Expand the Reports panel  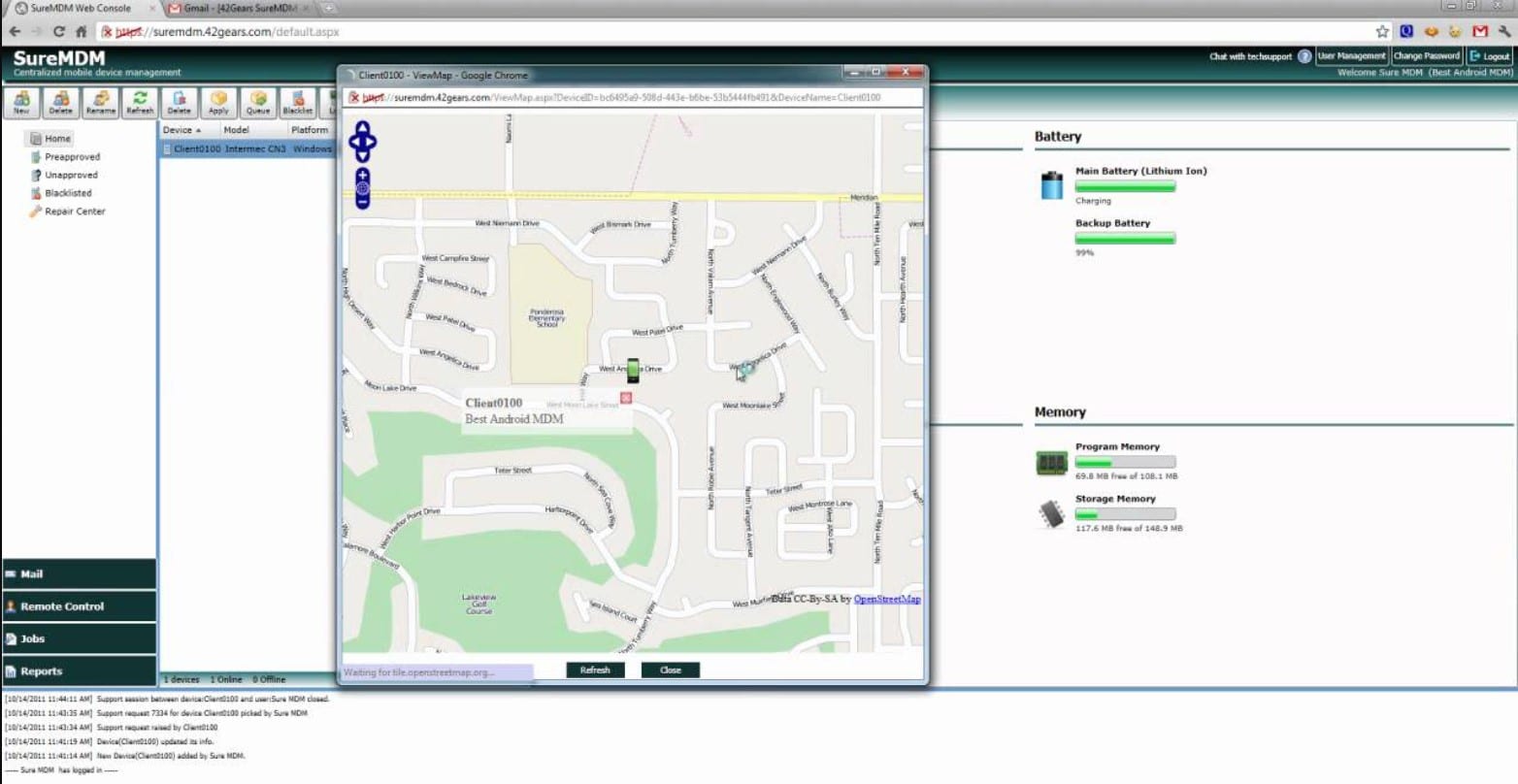tap(79, 671)
